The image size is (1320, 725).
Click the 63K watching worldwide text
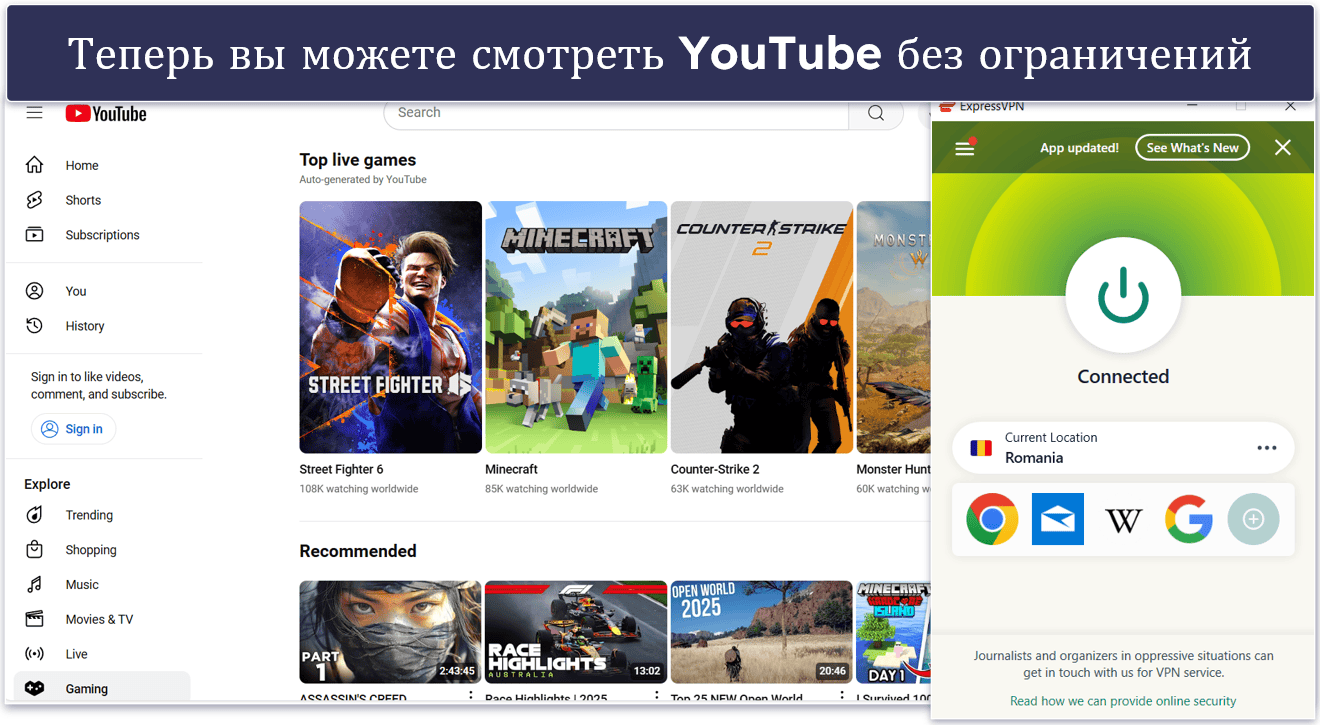click(727, 489)
